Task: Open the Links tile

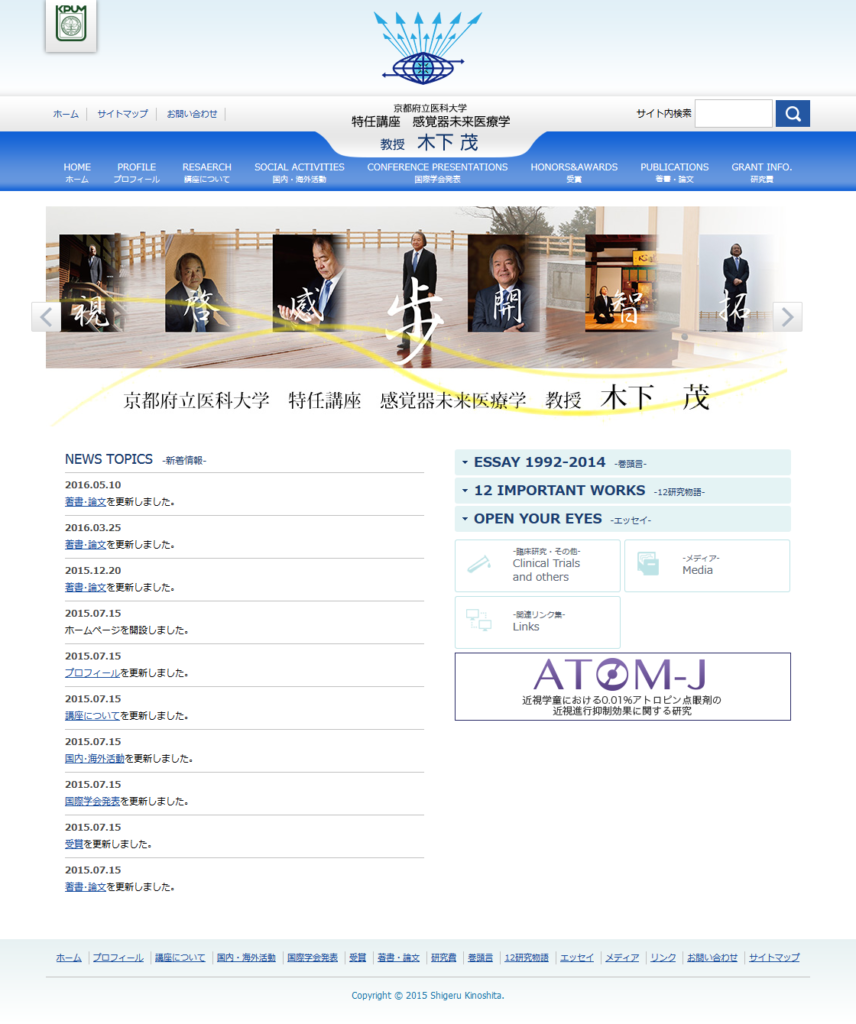Action: point(537,622)
